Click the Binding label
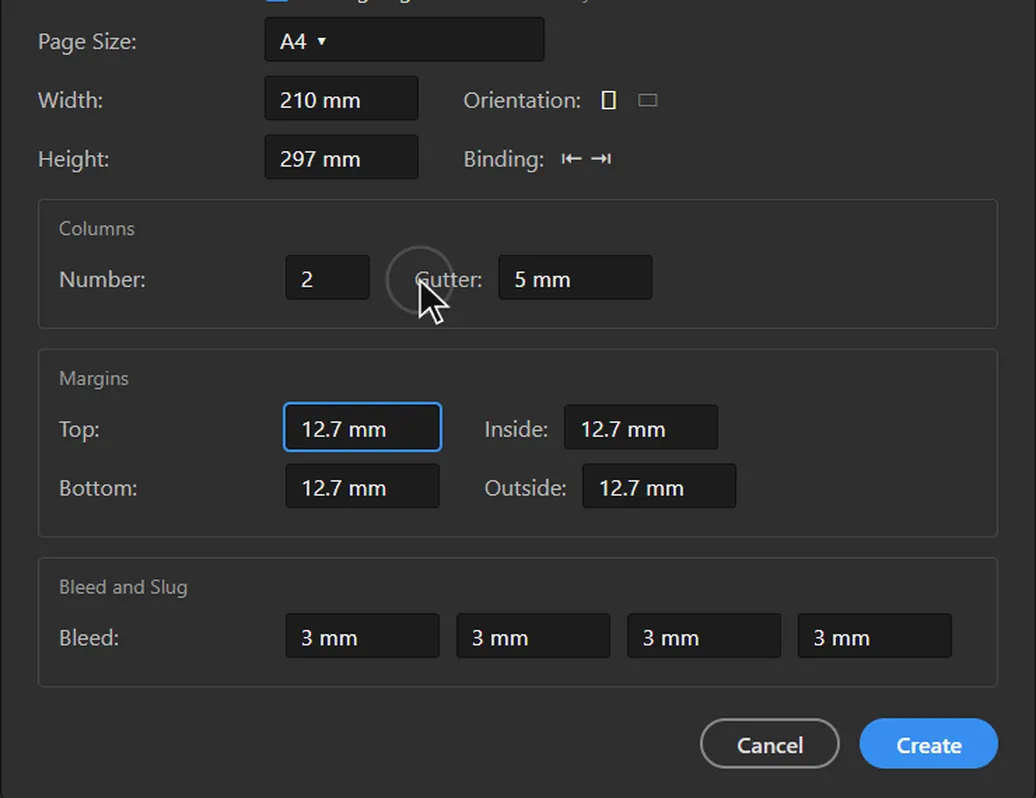The width and height of the screenshot is (1036, 798). (503, 159)
